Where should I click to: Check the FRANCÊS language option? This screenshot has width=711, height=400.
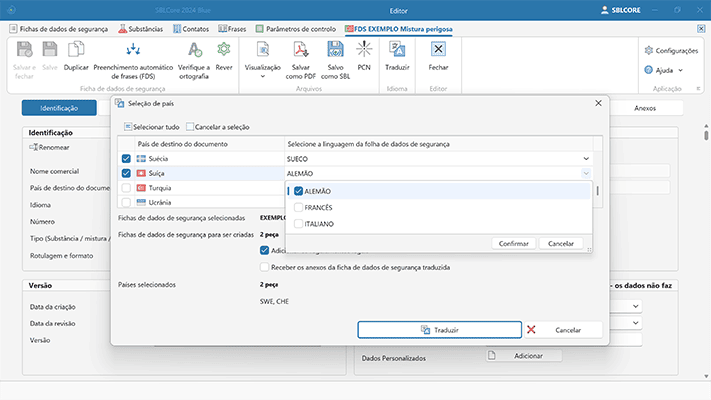click(x=299, y=207)
